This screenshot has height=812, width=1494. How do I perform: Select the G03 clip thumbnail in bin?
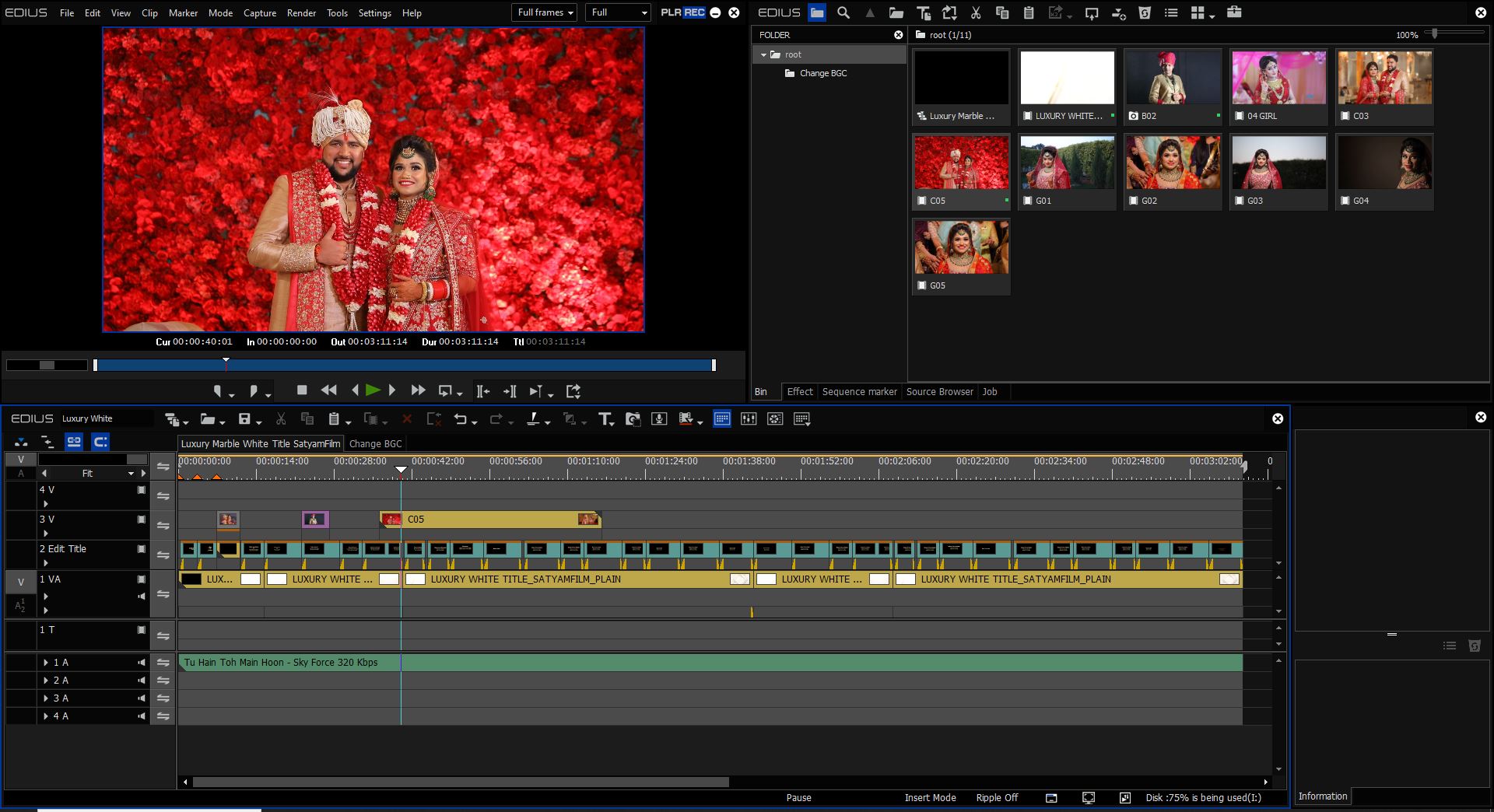tap(1278, 163)
